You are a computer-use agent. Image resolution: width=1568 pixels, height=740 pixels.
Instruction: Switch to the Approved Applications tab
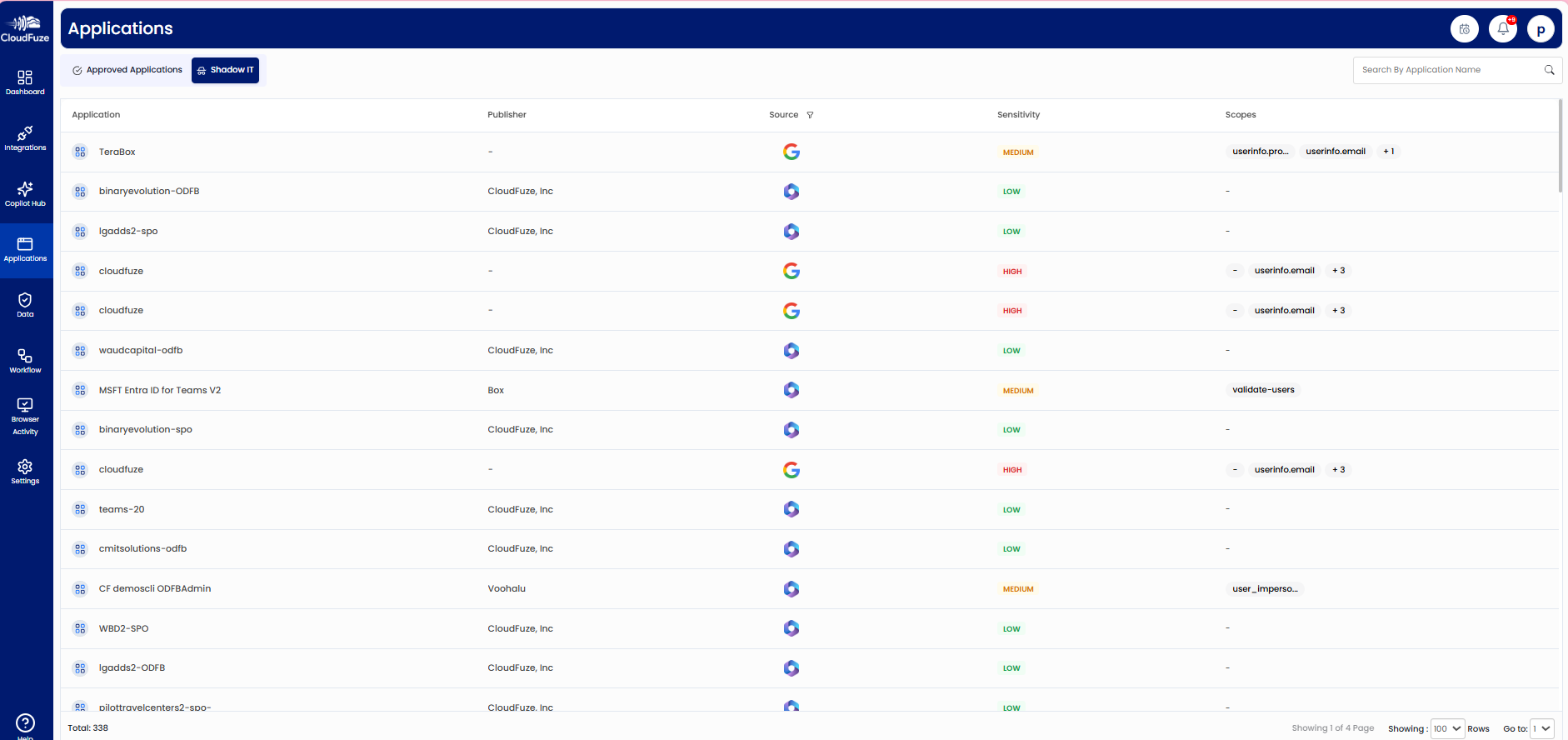tap(127, 70)
